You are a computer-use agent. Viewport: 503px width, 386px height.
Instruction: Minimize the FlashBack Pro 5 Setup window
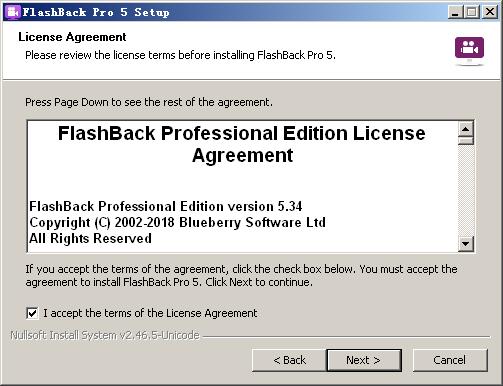point(455,12)
